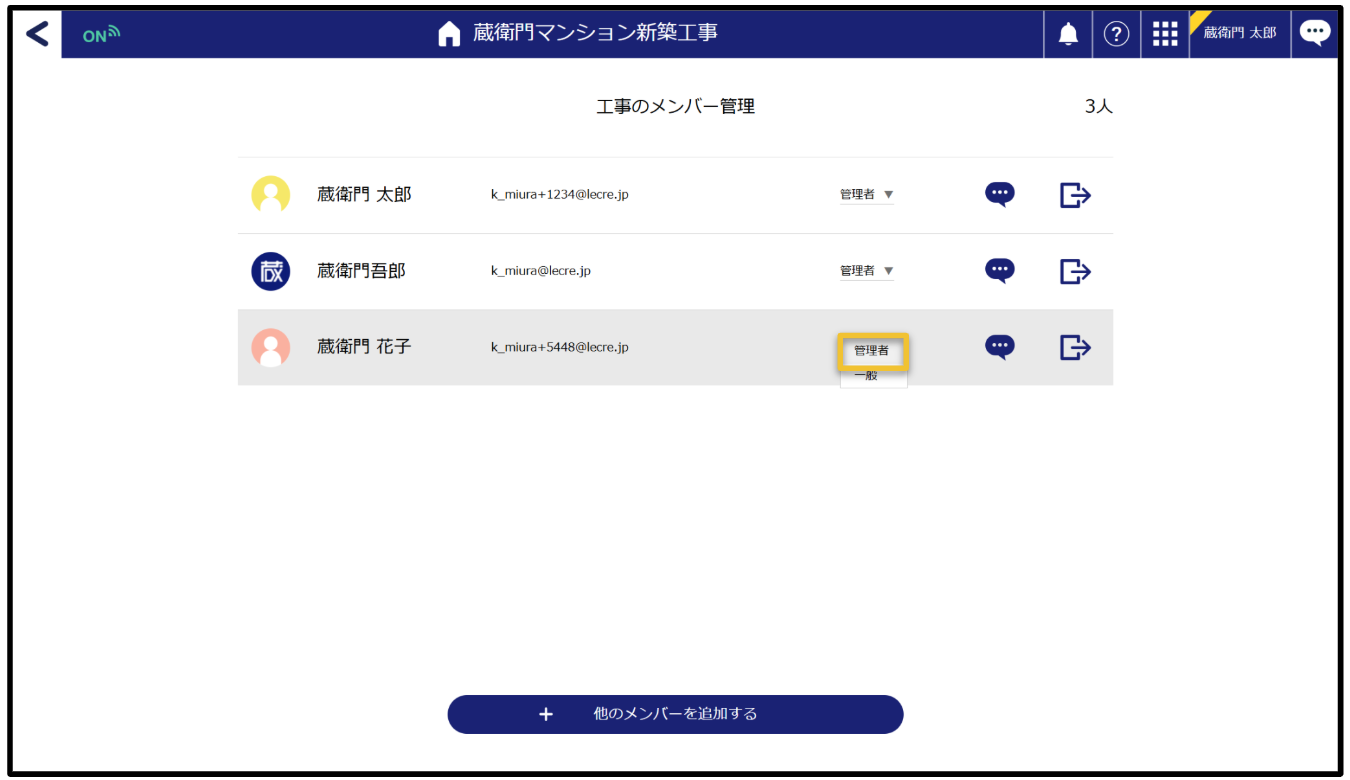Image resolution: width=1350 pixels, height=780 pixels.
Task: Click the back arrow icon
Action: tap(37, 34)
